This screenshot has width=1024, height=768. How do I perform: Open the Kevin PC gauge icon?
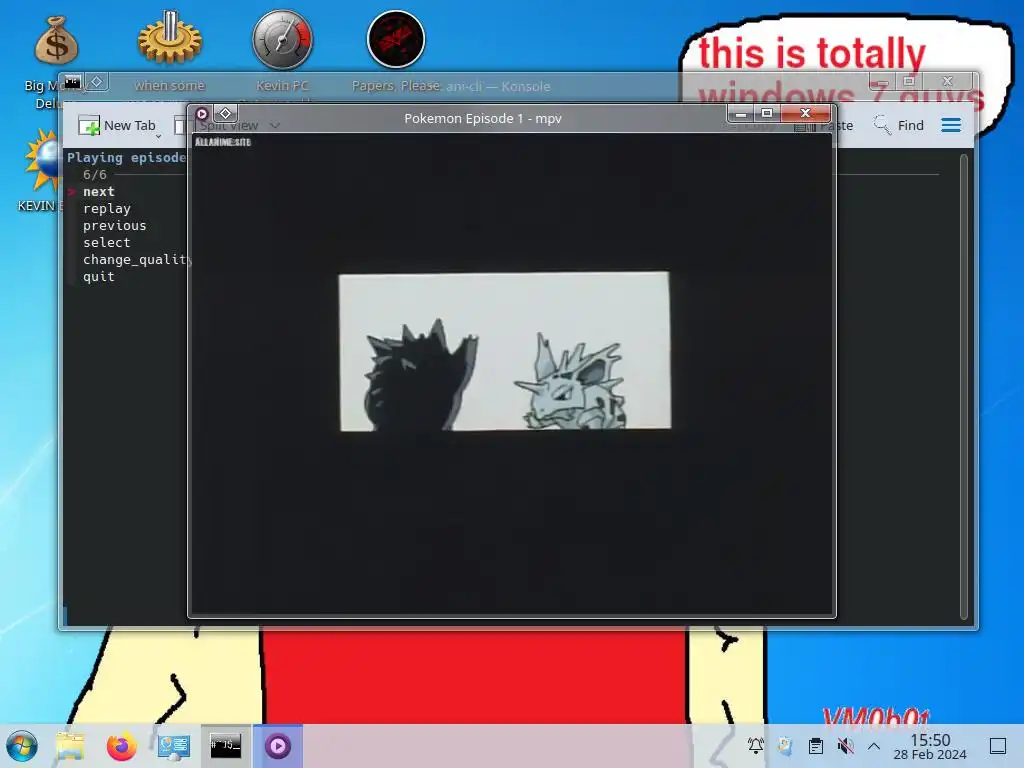[x=282, y=39]
